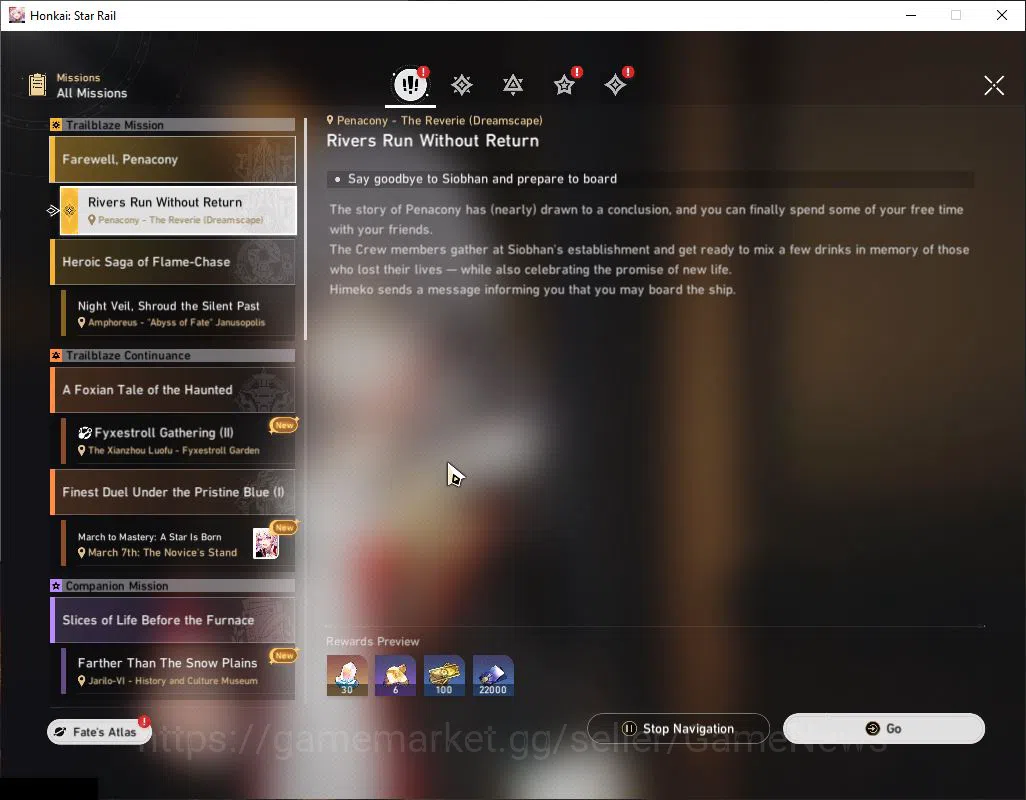Select March to Mastery: A Star Is Born mission
Screen dimensions: 1026x800
[x=178, y=544]
